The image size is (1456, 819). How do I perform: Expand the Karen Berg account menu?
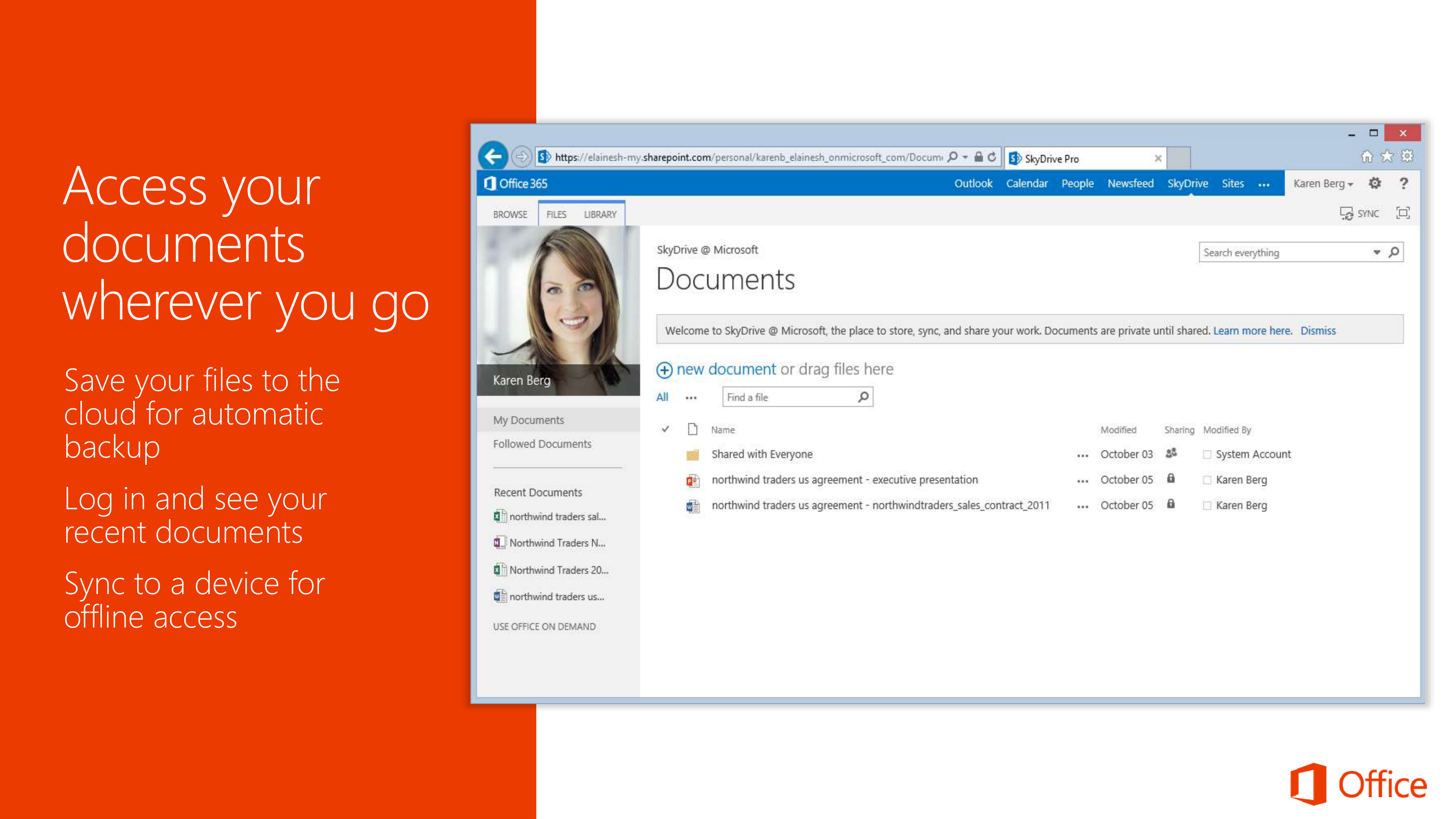[x=1323, y=184]
